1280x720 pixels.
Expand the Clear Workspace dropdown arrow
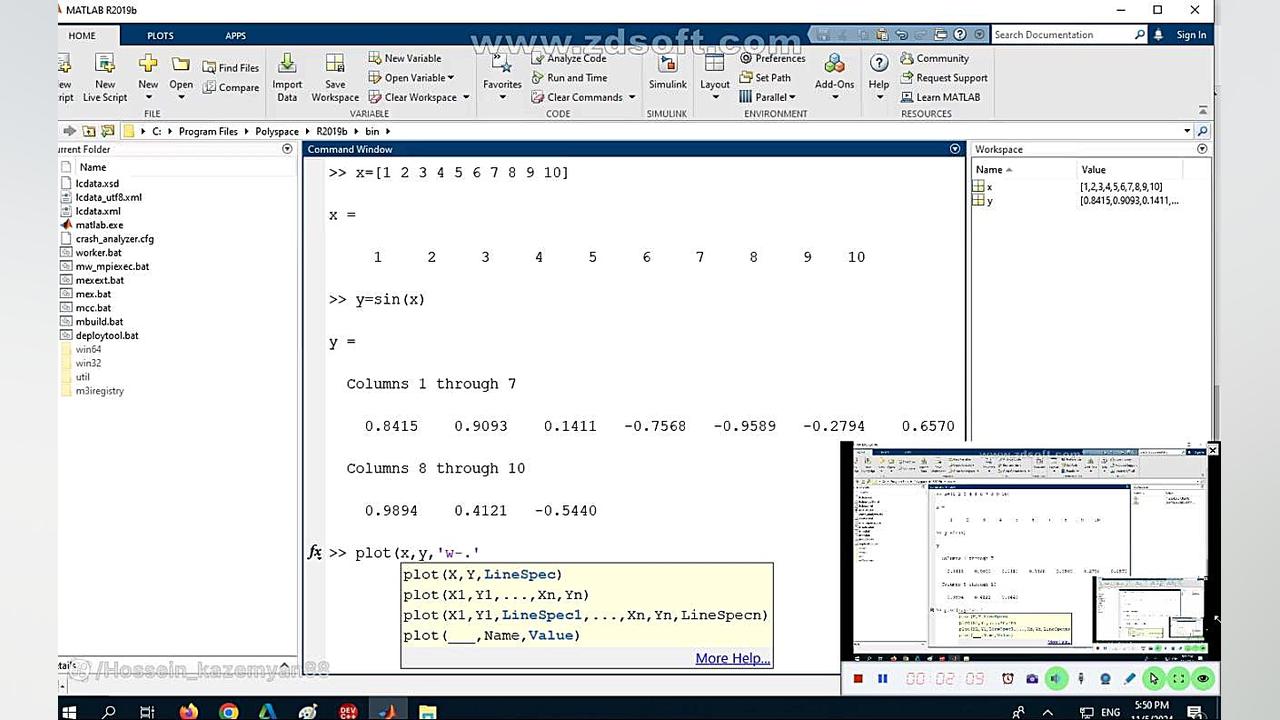[466, 97]
